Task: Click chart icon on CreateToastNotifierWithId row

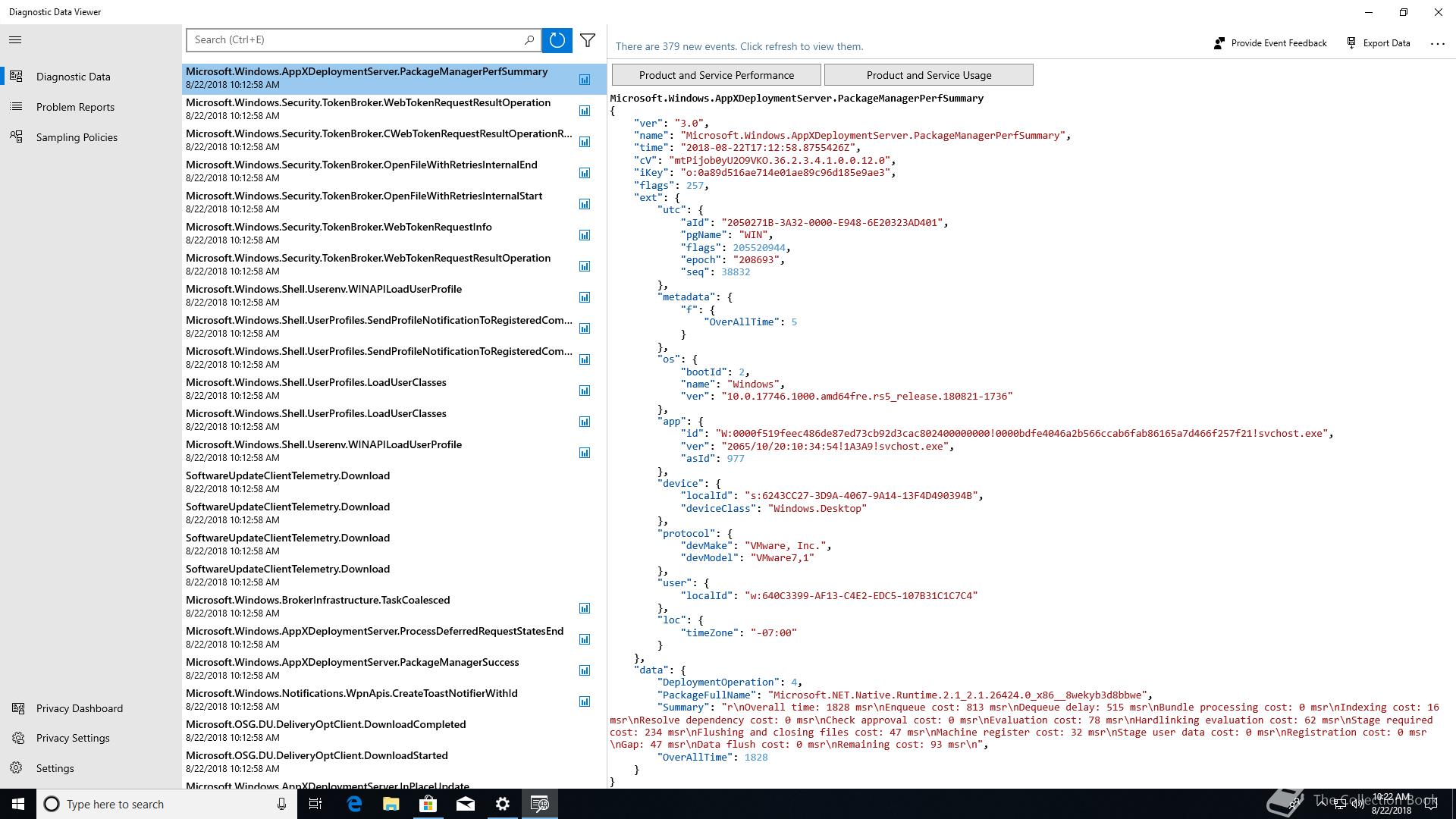Action: click(585, 701)
